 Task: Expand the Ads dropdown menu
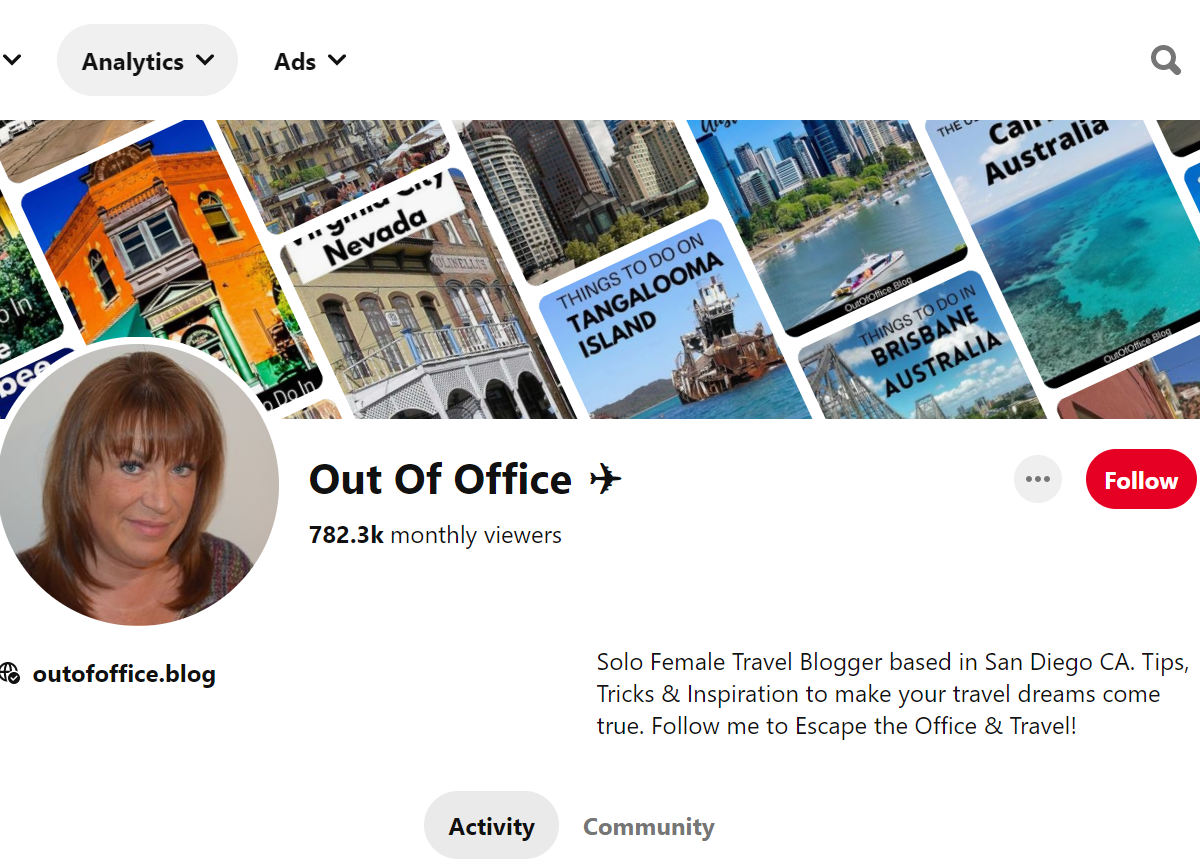coord(310,61)
